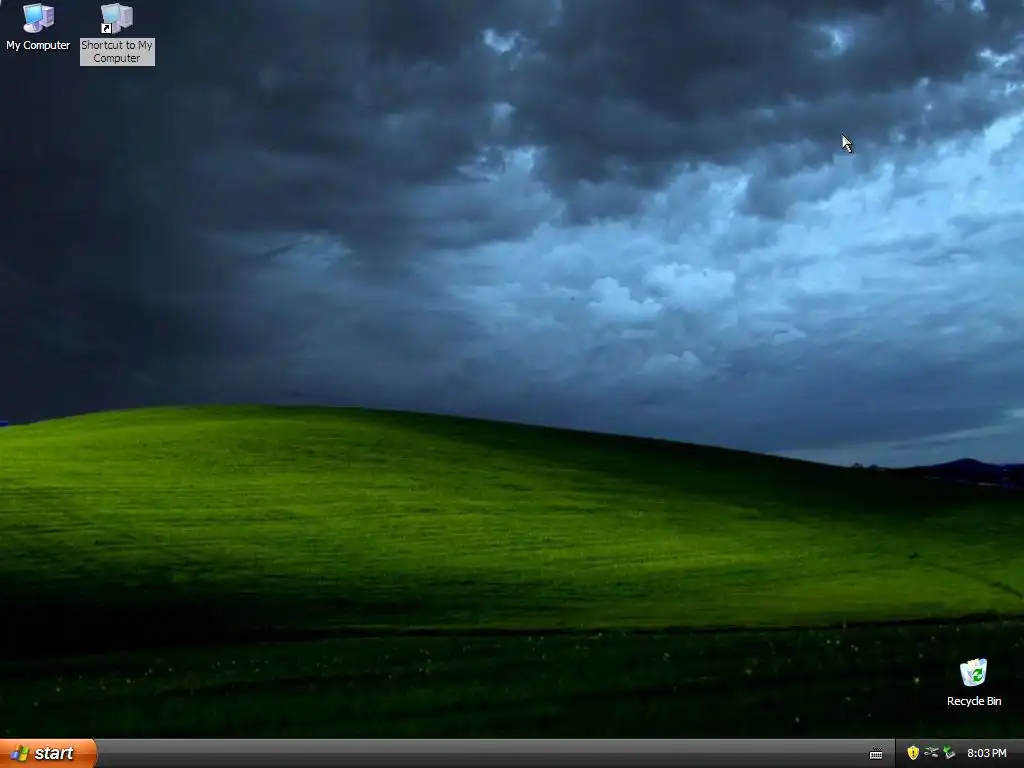Click the 'My Computer' text label
This screenshot has height=768, width=1024.
point(38,45)
